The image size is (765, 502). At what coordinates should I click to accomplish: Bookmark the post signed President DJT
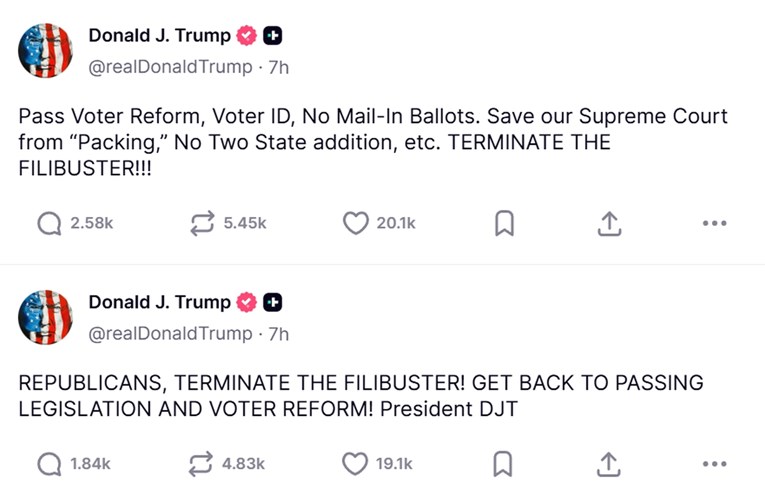coord(505,464)
